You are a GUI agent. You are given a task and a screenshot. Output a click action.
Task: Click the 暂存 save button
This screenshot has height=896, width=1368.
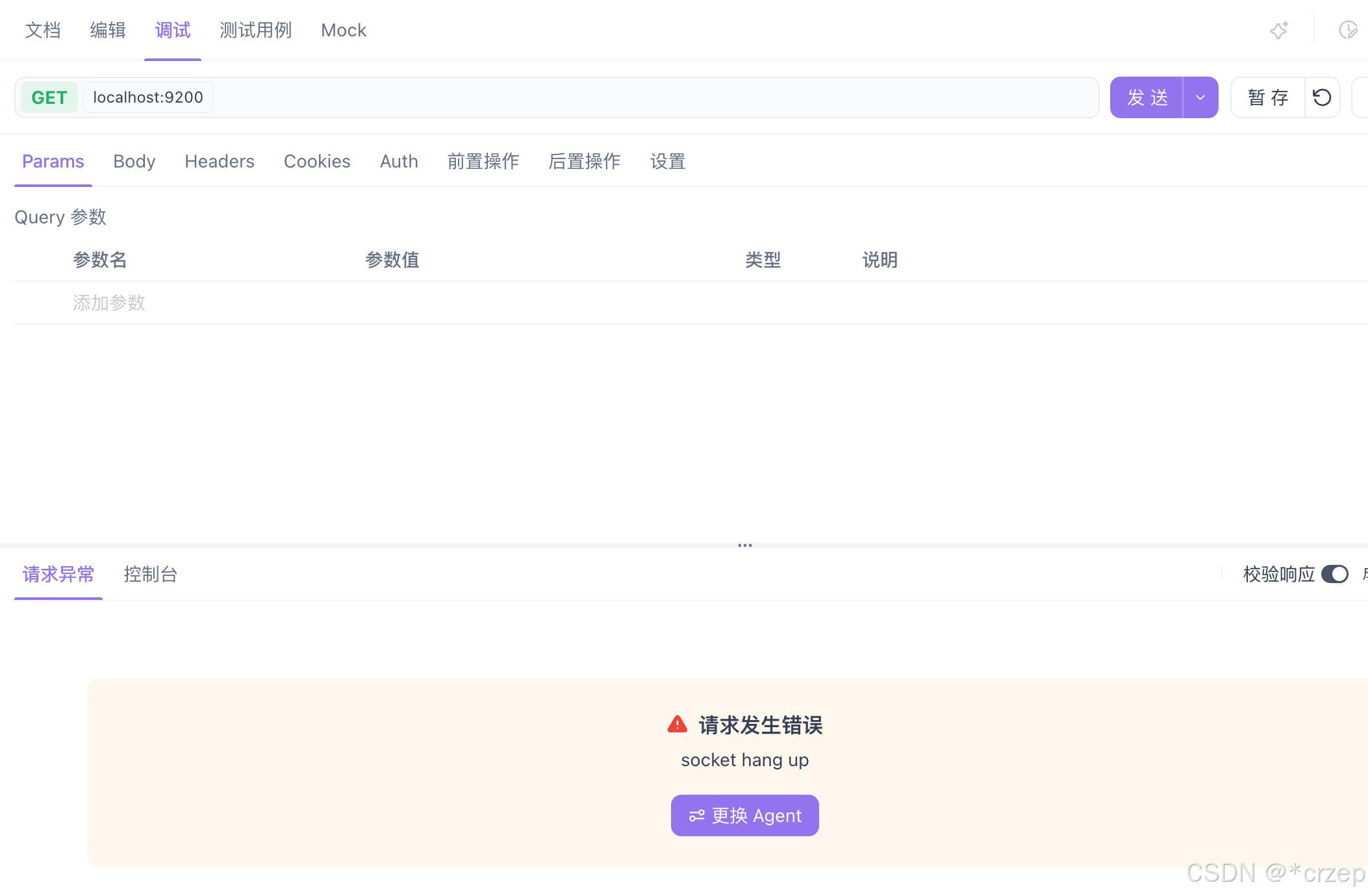(x=1268, y=97)
